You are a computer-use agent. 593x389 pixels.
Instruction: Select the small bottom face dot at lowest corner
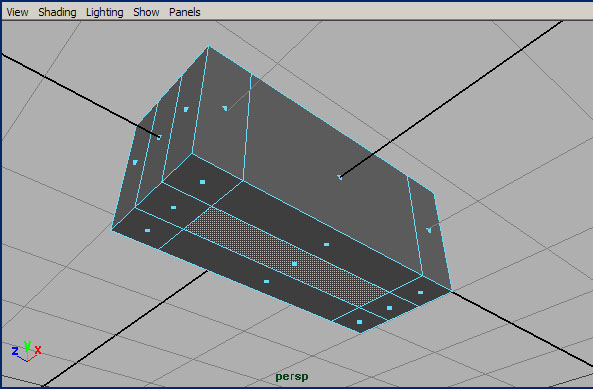[359, 322]
